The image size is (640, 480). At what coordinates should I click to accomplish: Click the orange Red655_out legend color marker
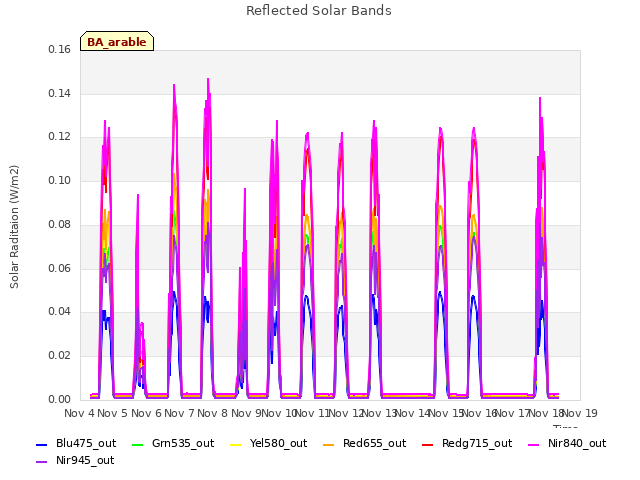[329, 444]
